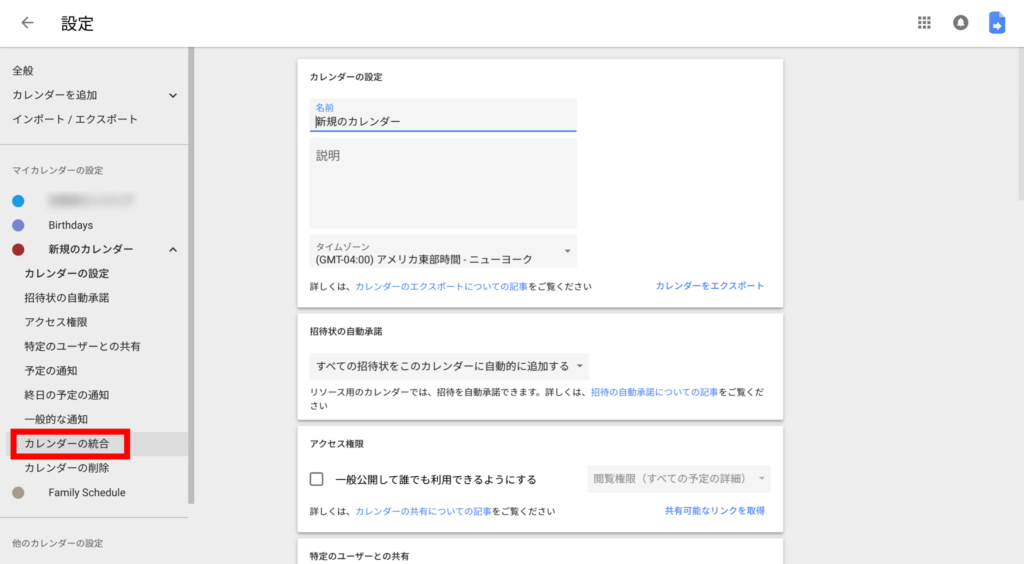This screenshot has height=564, width=1024.
Task: Click 共有可能なリンクを取得 link
Action: pyautogui.click(x=714, y=511)
